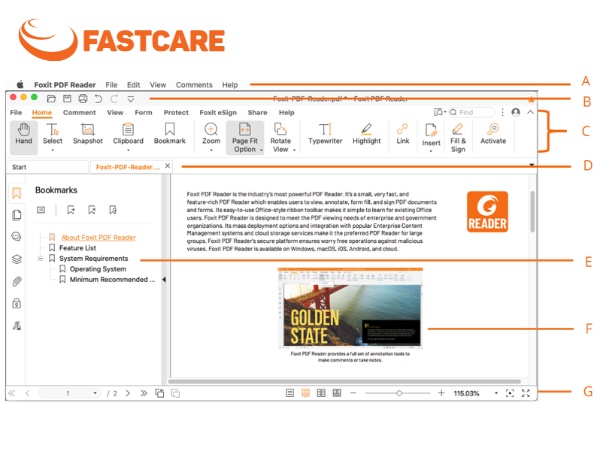
Task: Jump to the last page
Action: coord(143,393)
